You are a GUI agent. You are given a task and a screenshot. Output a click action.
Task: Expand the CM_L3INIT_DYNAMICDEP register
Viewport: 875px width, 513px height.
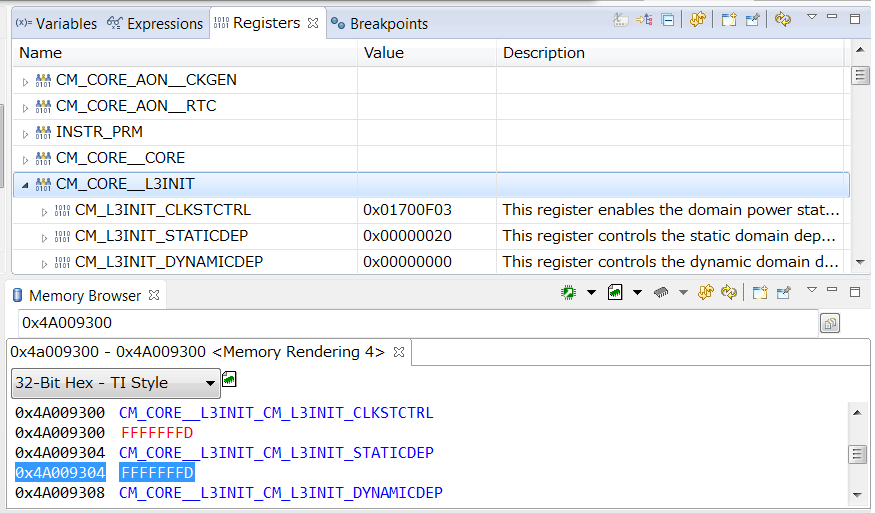[44, 263]
